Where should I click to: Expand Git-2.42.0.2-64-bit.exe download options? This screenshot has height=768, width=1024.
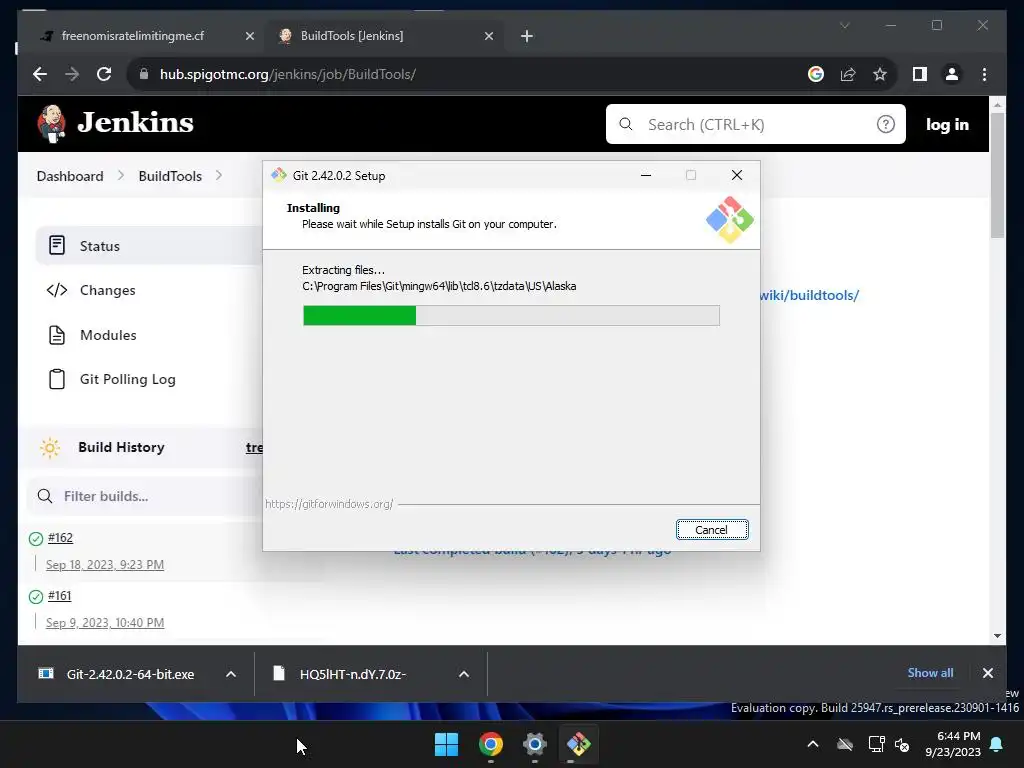(x=231, y=674)
